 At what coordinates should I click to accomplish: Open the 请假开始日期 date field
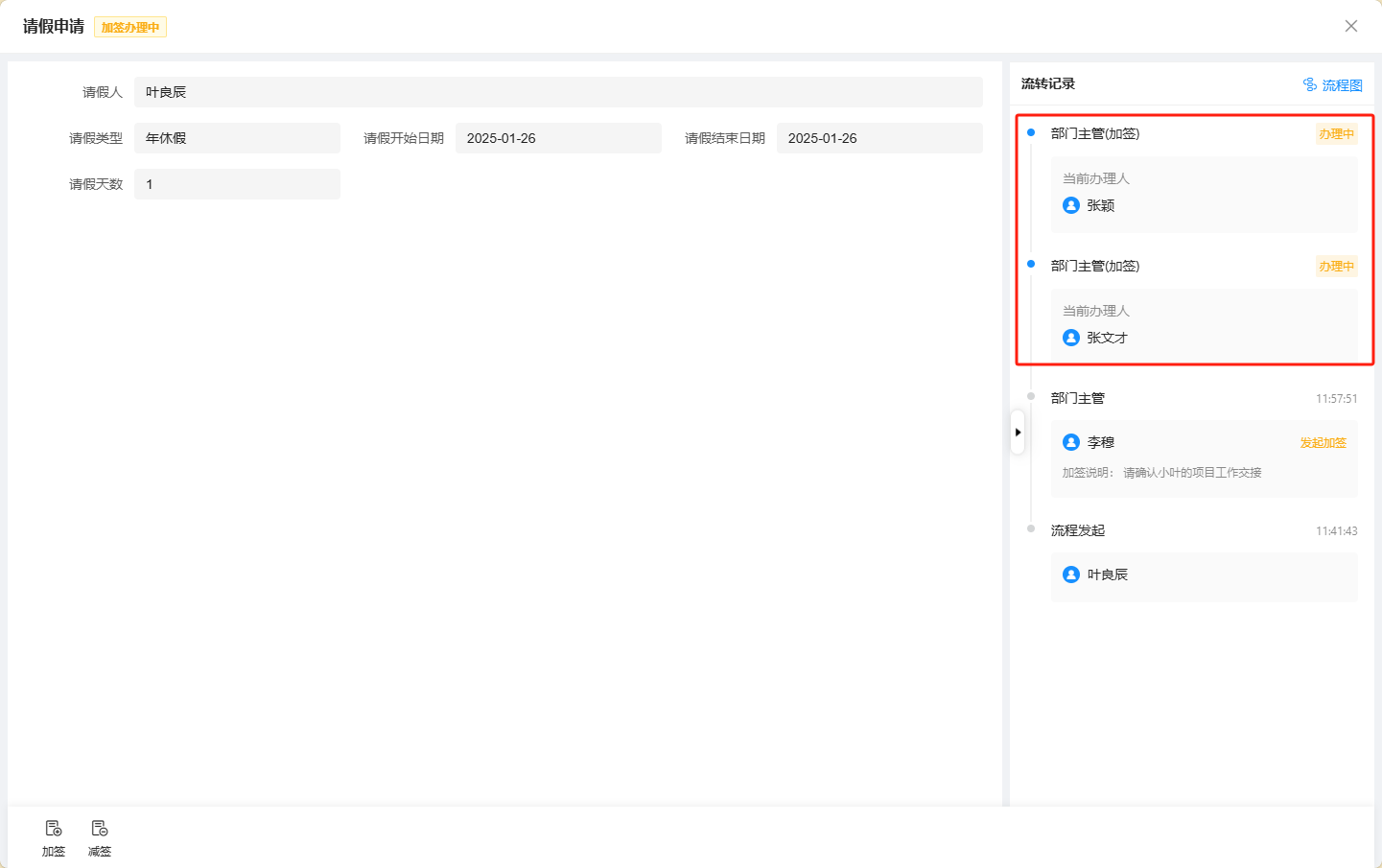558,138
